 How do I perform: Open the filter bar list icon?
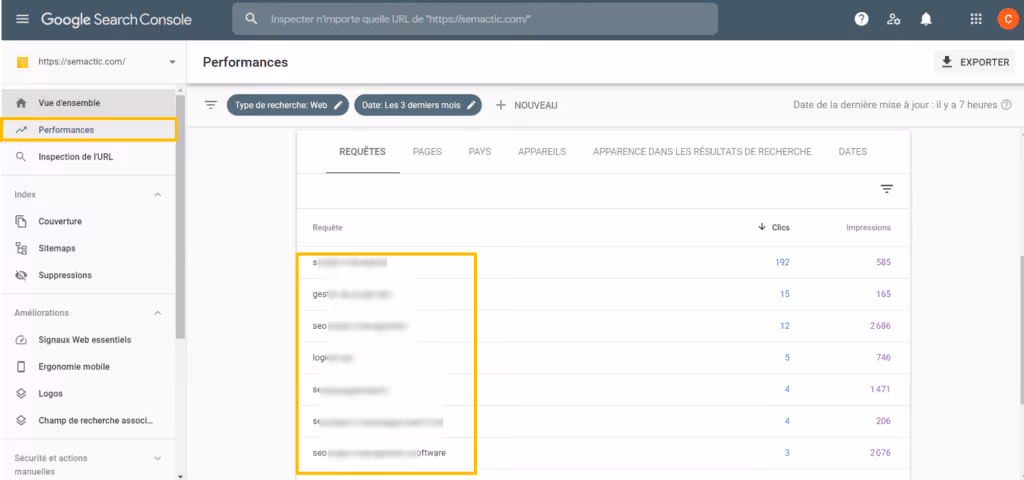coord(210,104)
